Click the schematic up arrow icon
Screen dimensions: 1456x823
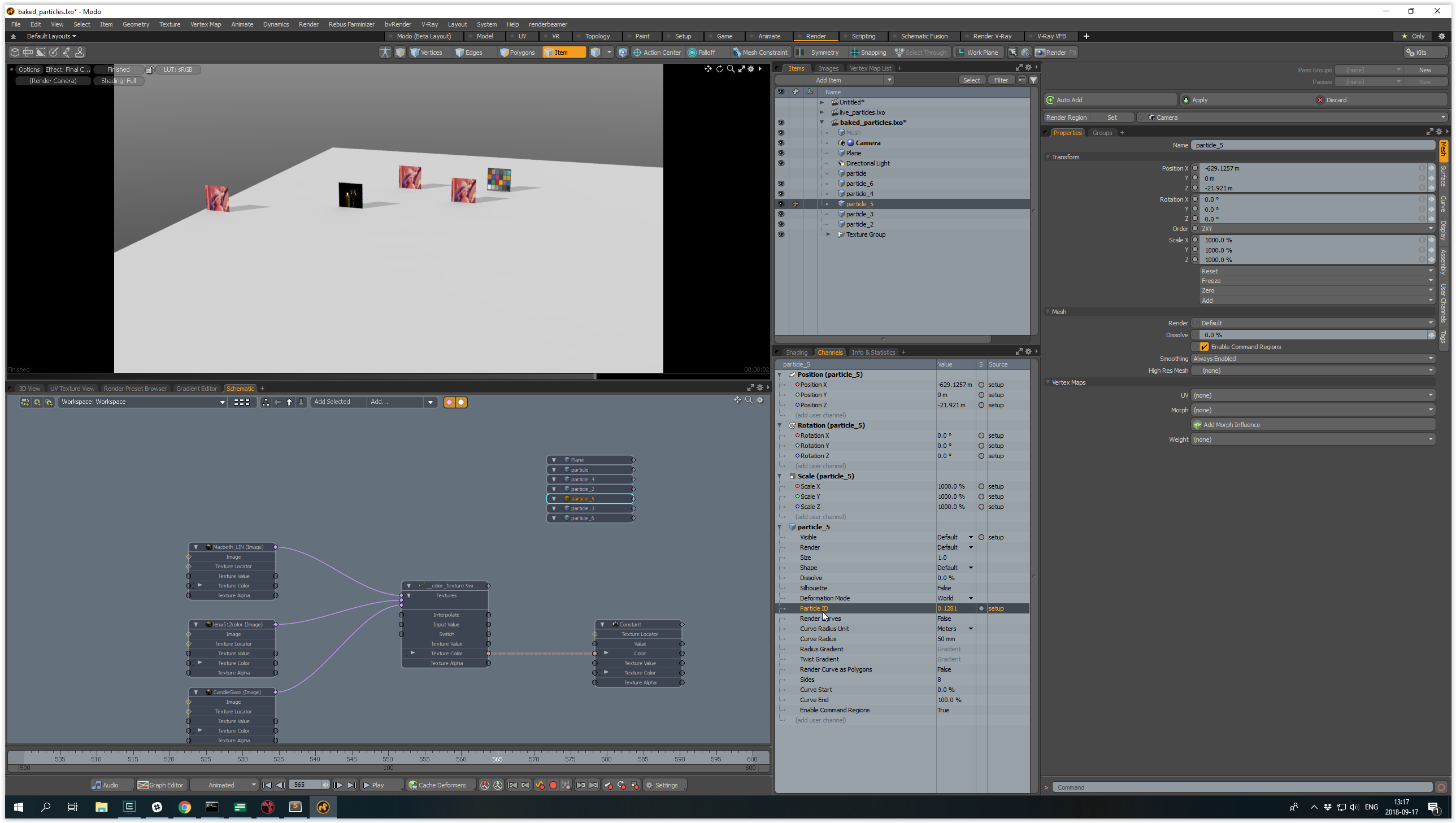click(289, 402)
